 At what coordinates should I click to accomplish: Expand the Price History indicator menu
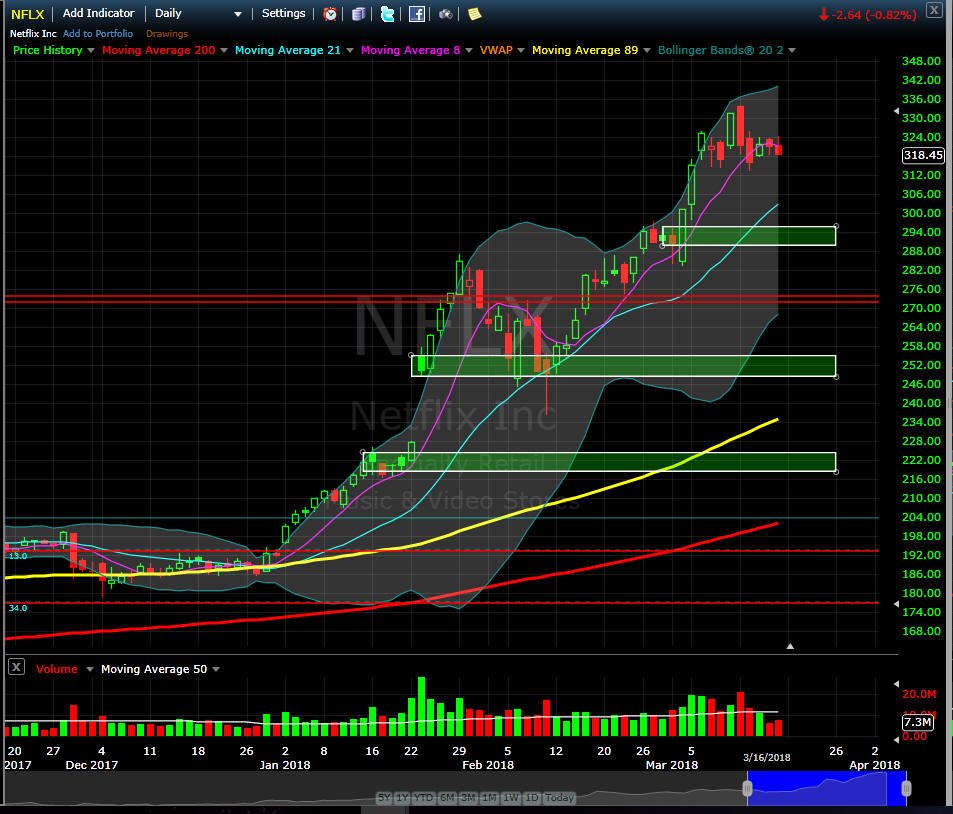91,50
